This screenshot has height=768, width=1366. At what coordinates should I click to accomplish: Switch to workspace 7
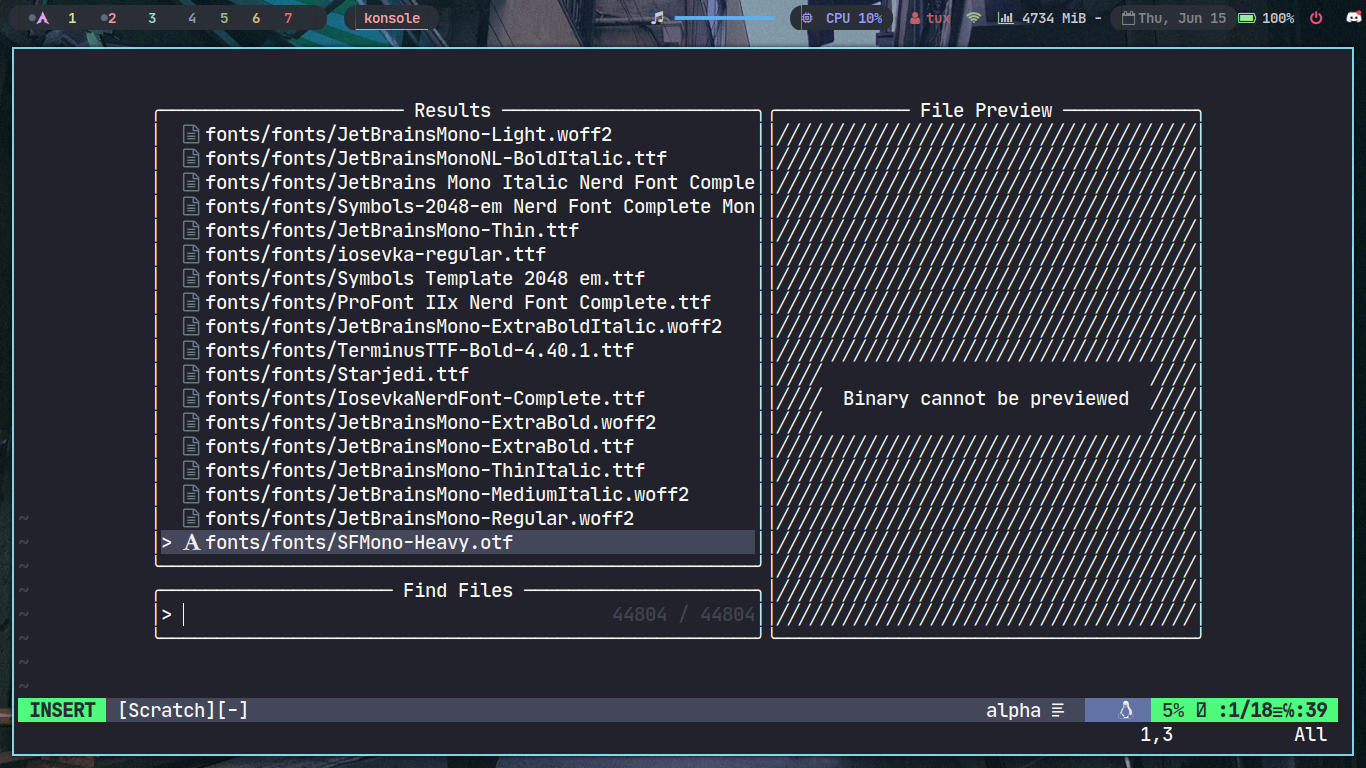click(x=288, y=18)
